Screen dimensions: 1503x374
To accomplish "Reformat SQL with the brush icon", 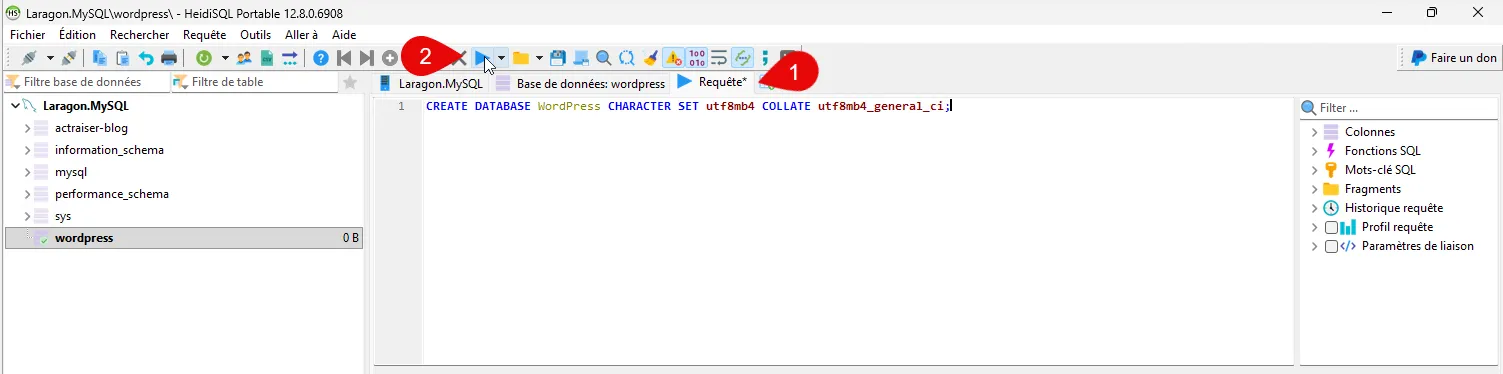I will tap(650, 58).
